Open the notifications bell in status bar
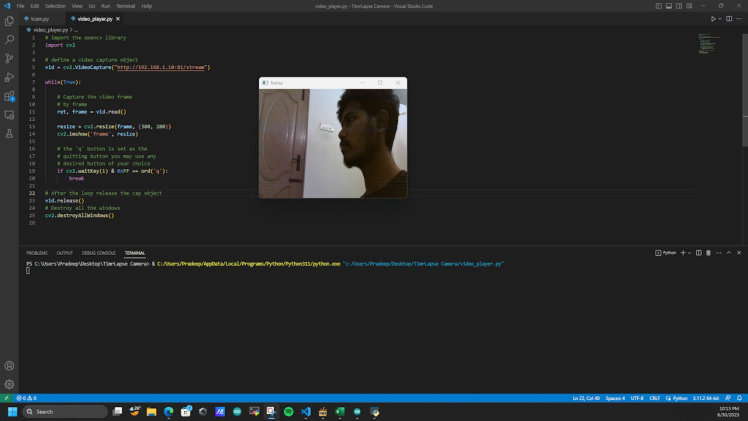This screenshot has height=421, width=748. (739, 398)
